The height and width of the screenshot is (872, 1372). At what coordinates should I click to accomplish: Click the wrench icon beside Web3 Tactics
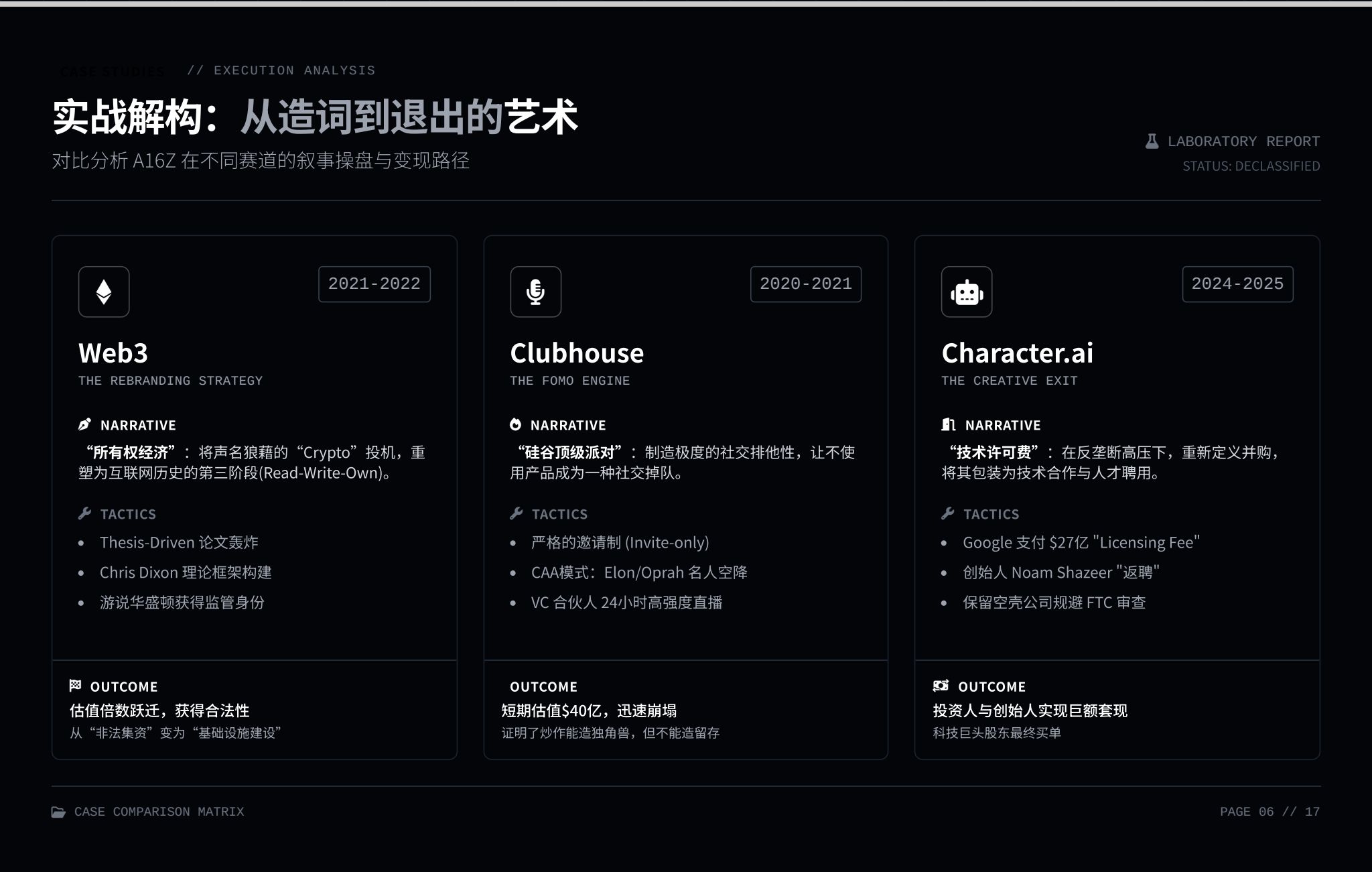click(x=84, y=513)
